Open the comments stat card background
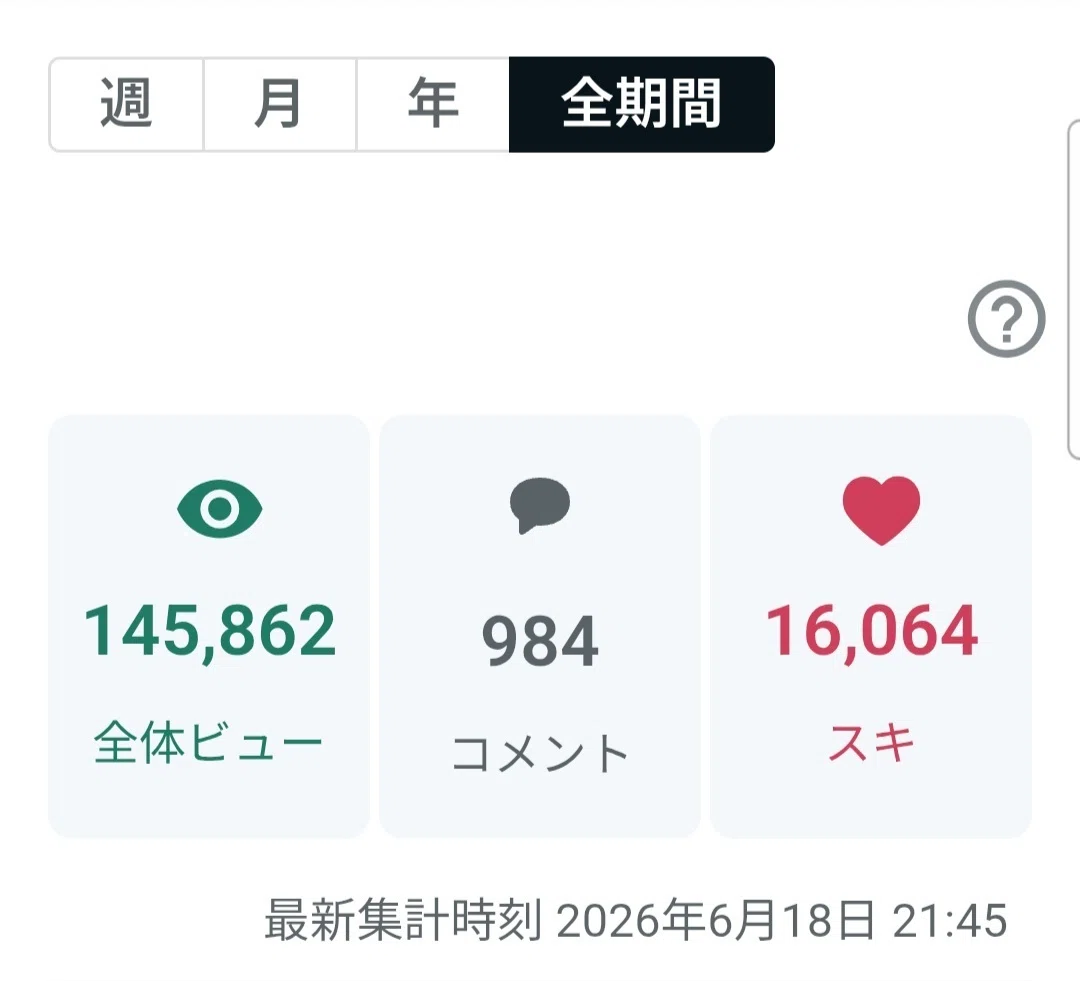The image size is (1080, 981). coord(540,626)
